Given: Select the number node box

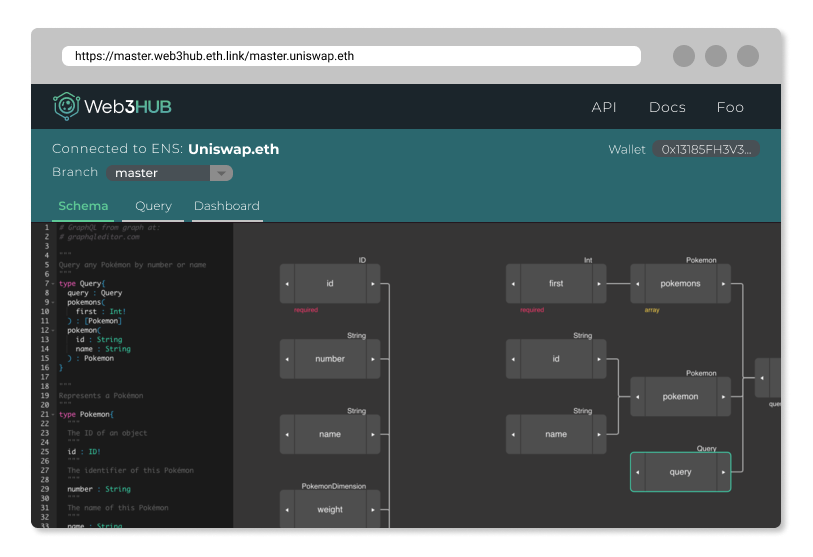Looking at the screenshot, I should click(330, 359).
